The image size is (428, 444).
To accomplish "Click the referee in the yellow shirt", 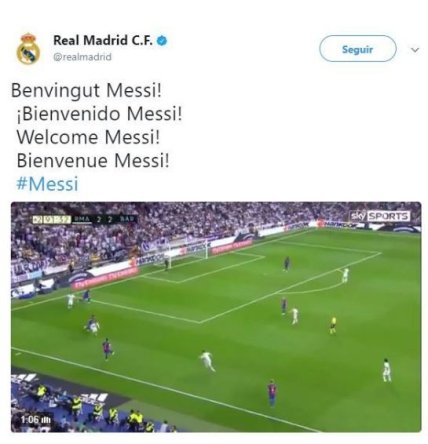I will 333,325.
